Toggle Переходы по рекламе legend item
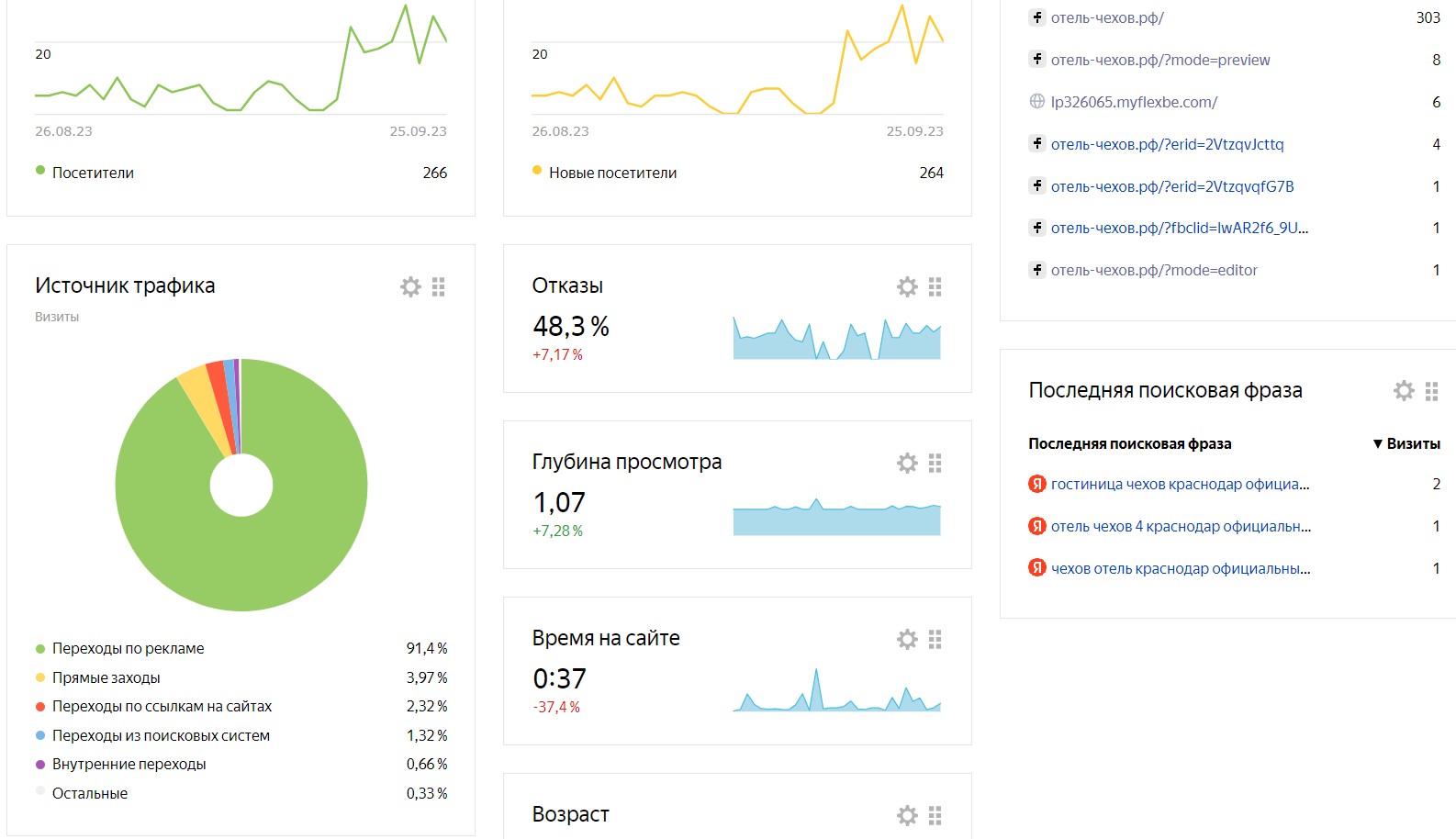Image resolution: width=1456 pixels, height=839 pixels. [128, 648]
